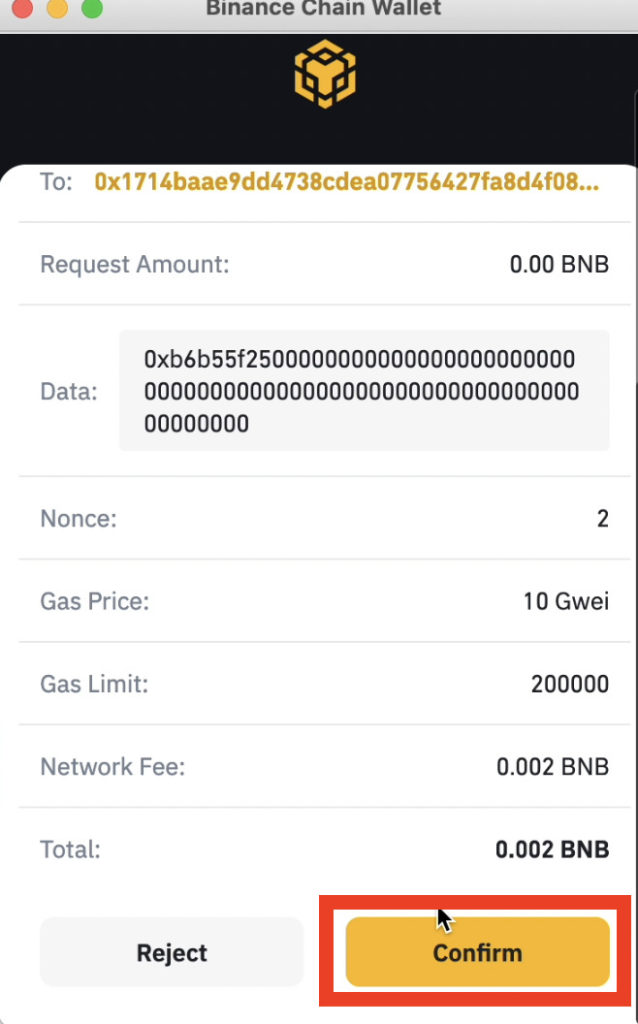
Task: Click the Gas Limit value 200000
Action: pos(570,684)
